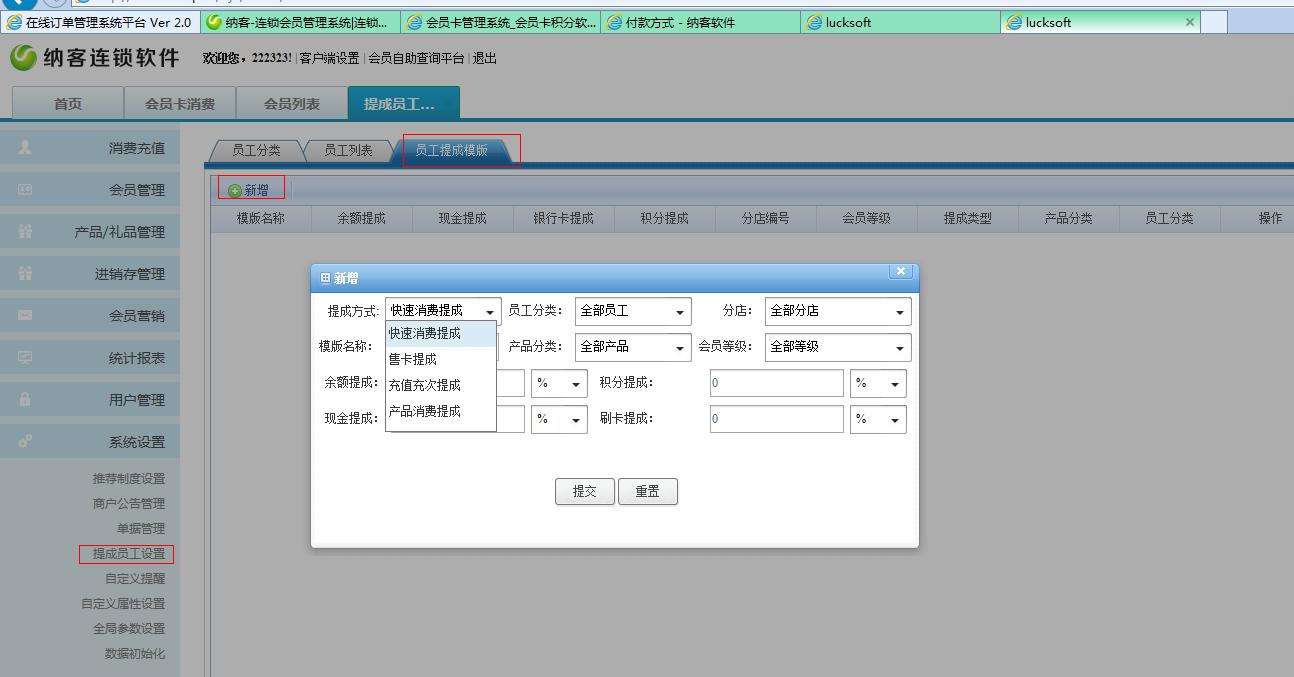The height and width of the screenshot is (677, 1294).
Task: Open the % unit dropdown beside 现金提成
Action: pos(559,419)
